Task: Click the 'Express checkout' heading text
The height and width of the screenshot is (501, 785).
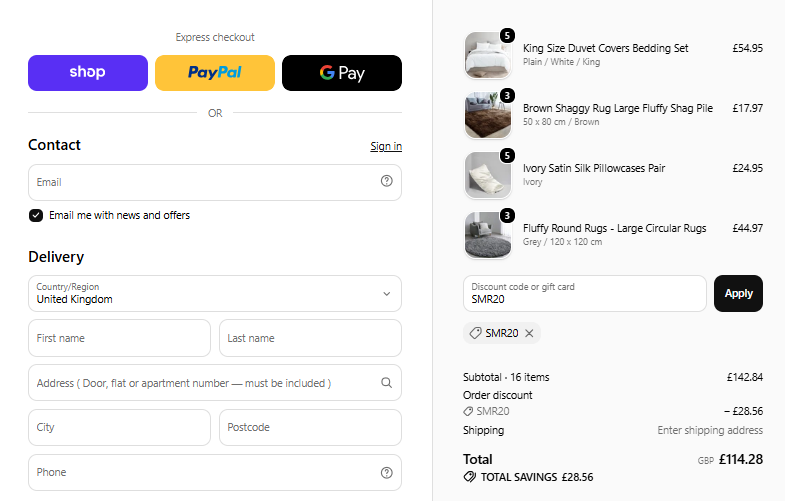Action: (215, 38)
